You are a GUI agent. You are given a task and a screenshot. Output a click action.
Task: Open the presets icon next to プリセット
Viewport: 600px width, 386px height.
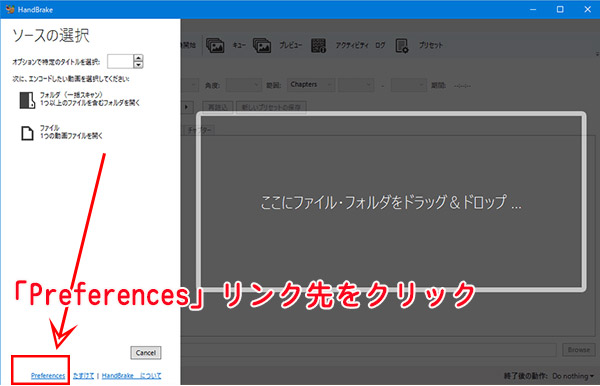coord(402,46)
